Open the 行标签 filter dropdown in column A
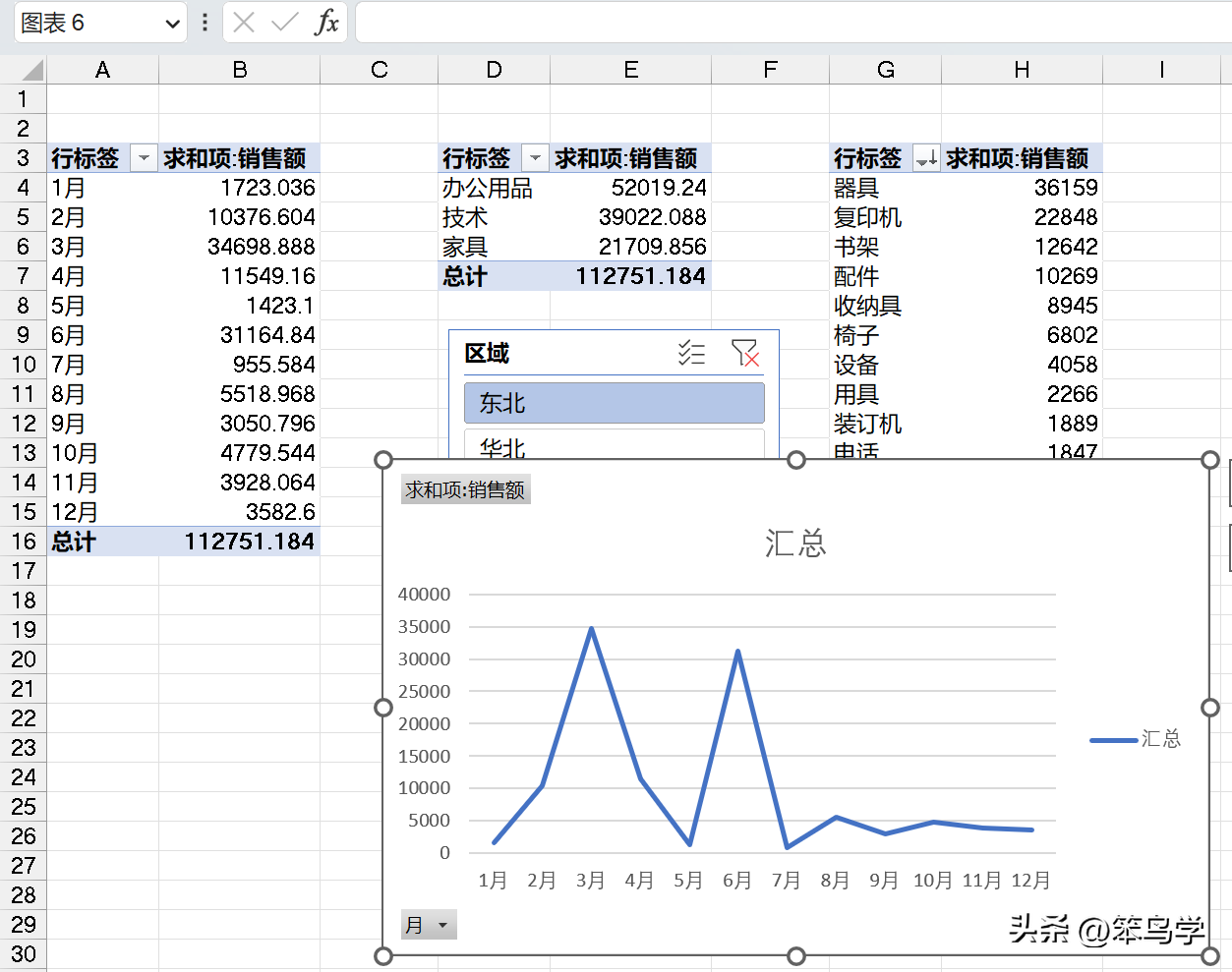The height and width of the screenshot is (972, 1232). (x=144, y=158)
